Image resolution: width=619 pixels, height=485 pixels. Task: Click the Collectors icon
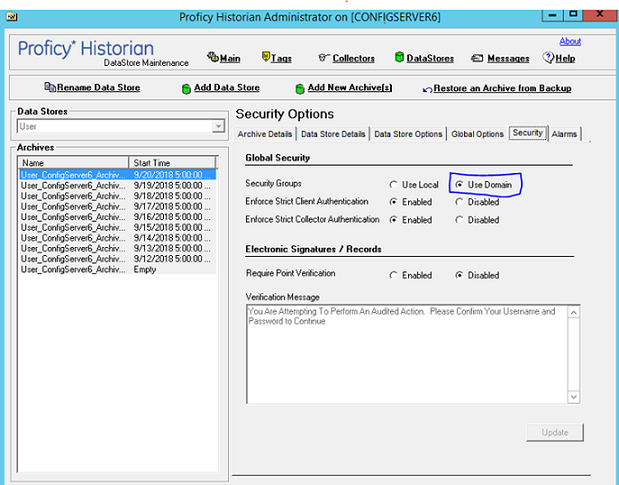pyautogui.click(x=323, y=58)
